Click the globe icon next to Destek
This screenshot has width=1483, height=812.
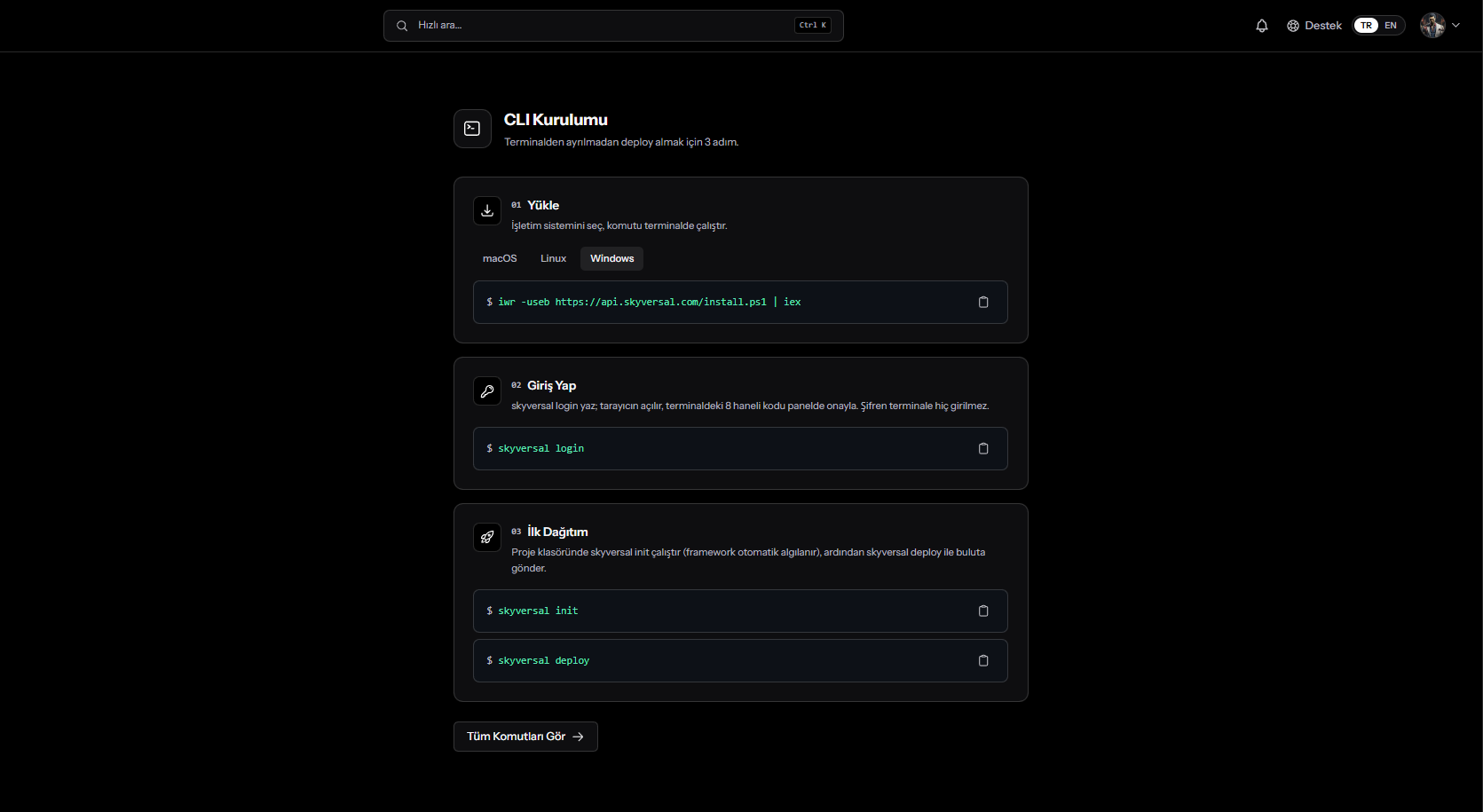click(x=1293, y=26)
